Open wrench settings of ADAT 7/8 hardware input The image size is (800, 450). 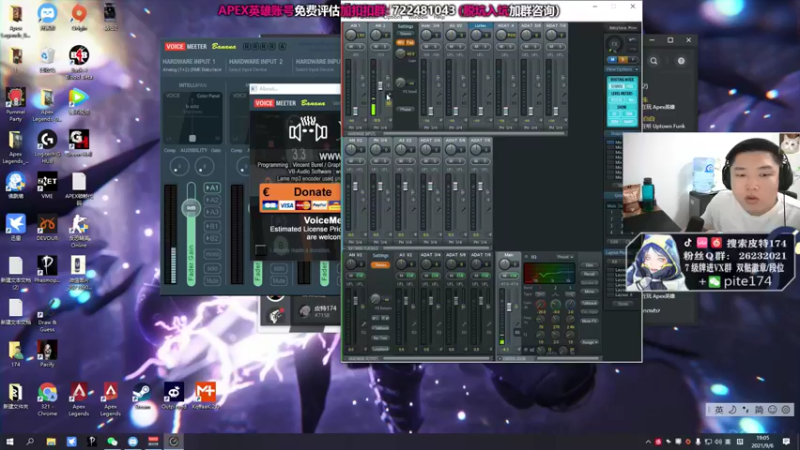(564, 94)
